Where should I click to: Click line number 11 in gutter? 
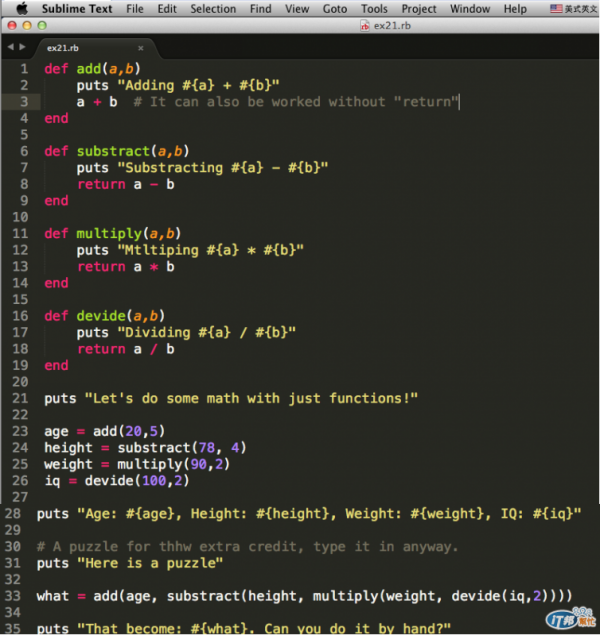tap(20, 233)
